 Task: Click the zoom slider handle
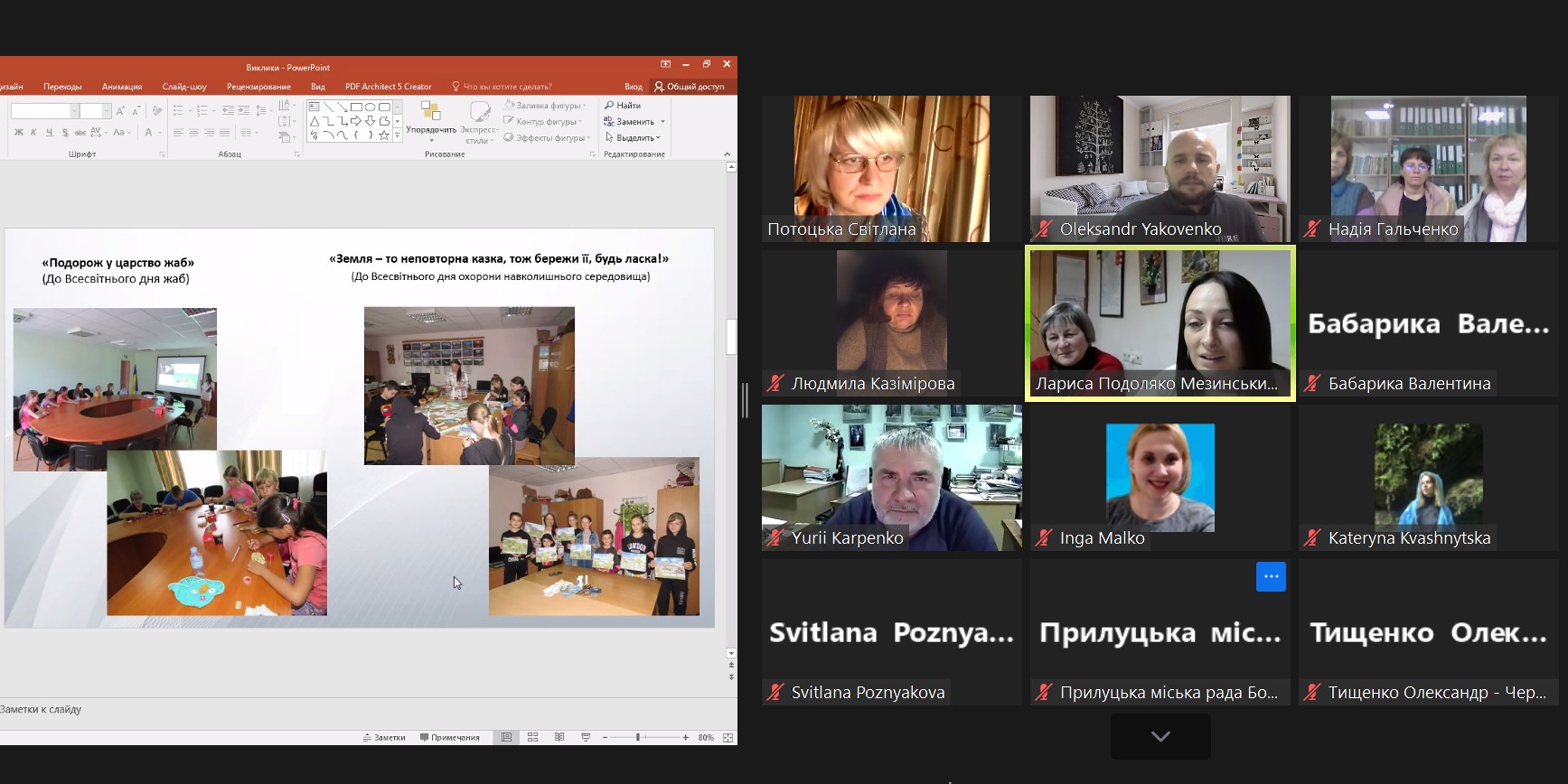(638, 737)
